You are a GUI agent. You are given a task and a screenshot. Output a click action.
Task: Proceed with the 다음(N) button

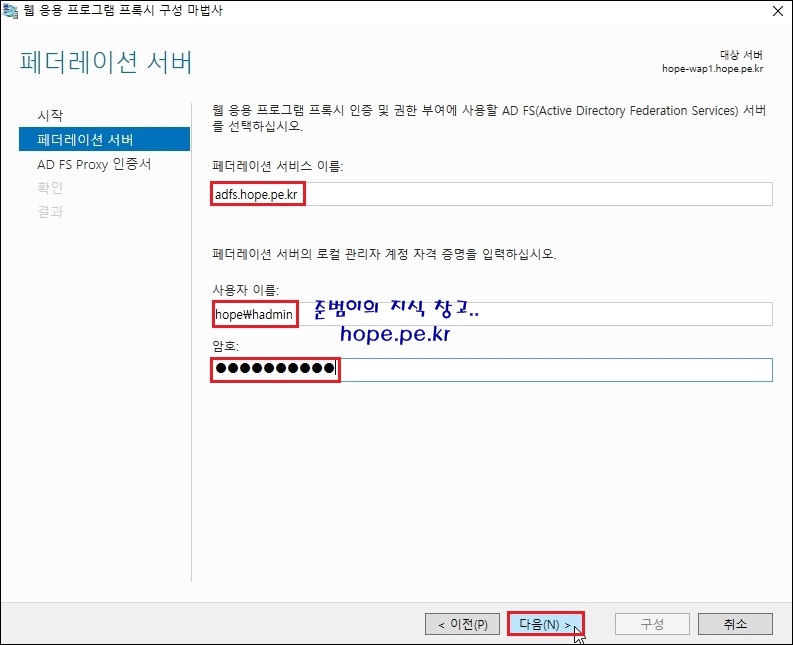(545, 624)
